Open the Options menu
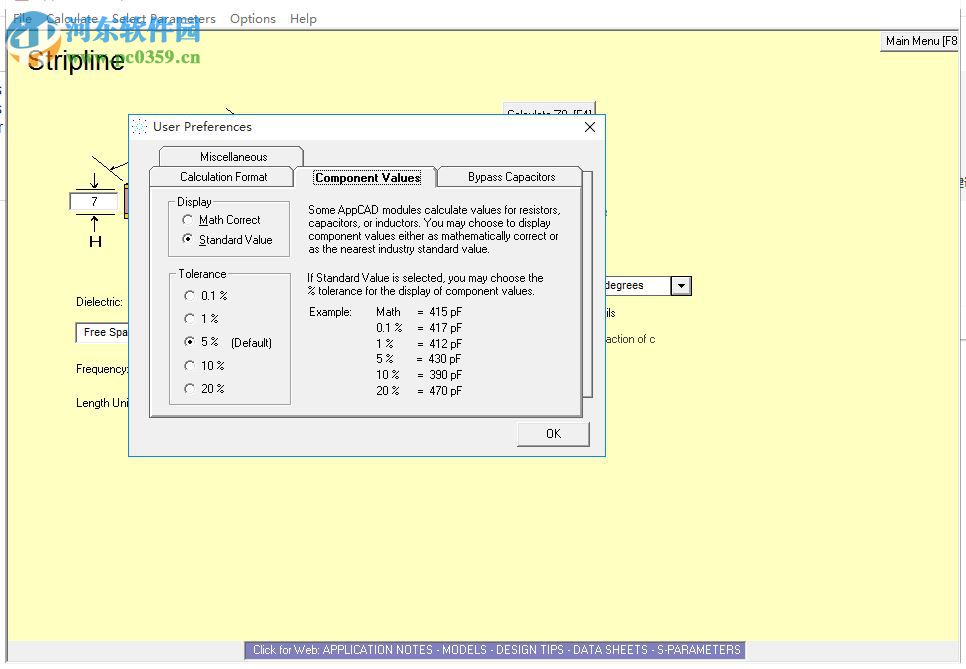This screenshot has height=669, width=966. (x=252, y=18)
